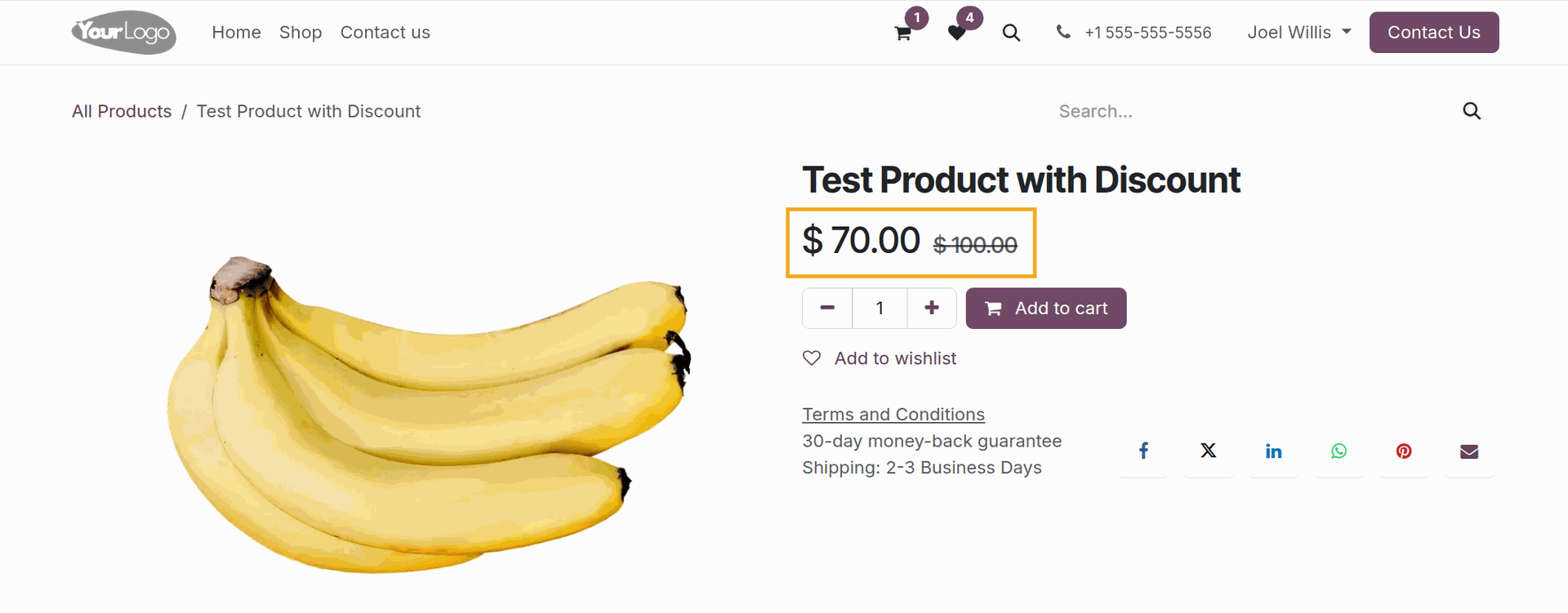Image resolution: width=1568 pixels, height=613 pixels.
Task: Select the Contact us menu item
Action: [x=385, y=33]
